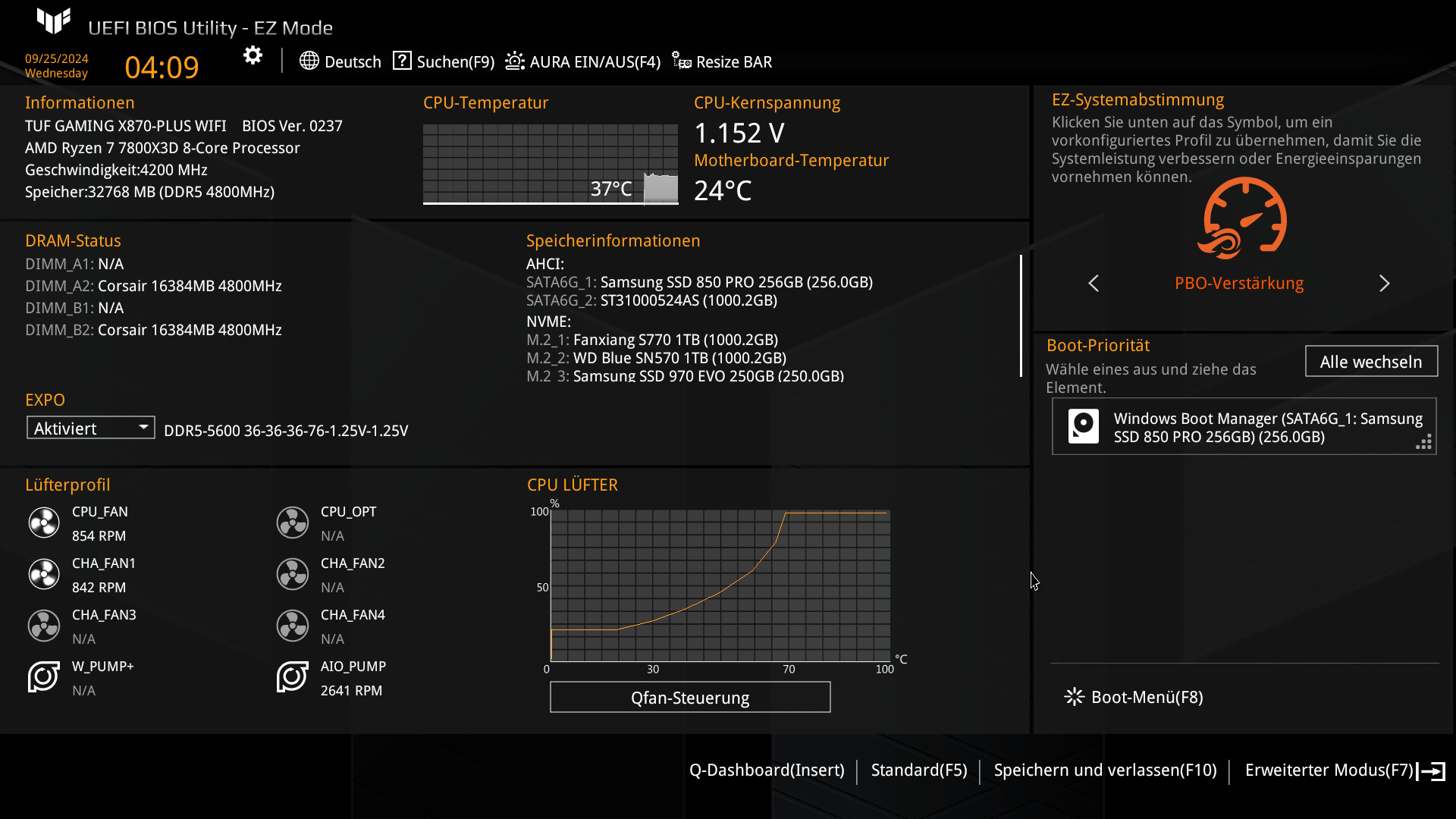The height and width of the screenshot is (819, 1456).
Task: Click the AIO_PUMP pump icon
Action: (292, 677)
